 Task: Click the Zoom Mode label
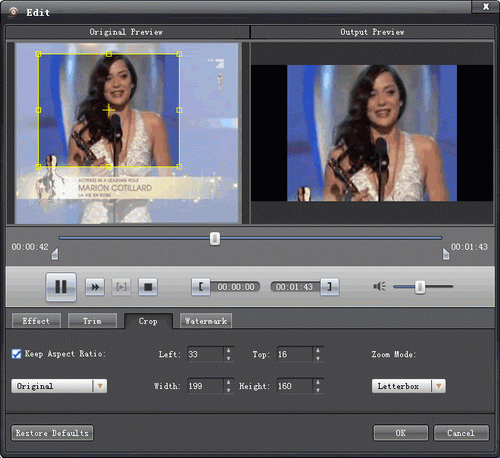pyautogui.click(x=394, y=354)
